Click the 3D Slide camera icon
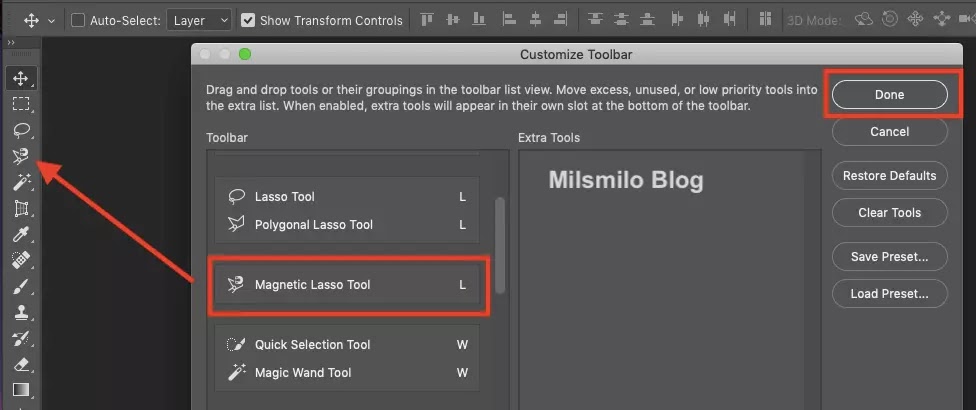Image resolution: width=976 pixels, height=410 pixels. [943, 20]
